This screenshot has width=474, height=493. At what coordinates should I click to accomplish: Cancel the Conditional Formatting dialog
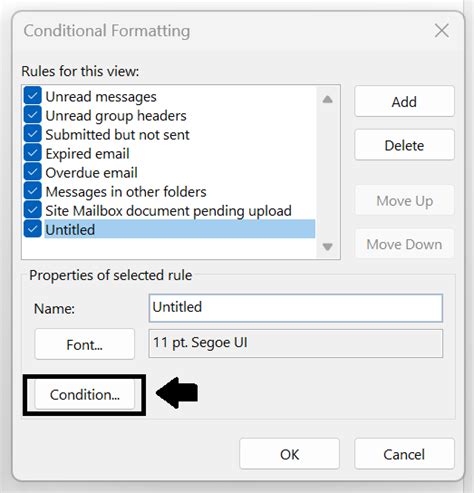404,454
